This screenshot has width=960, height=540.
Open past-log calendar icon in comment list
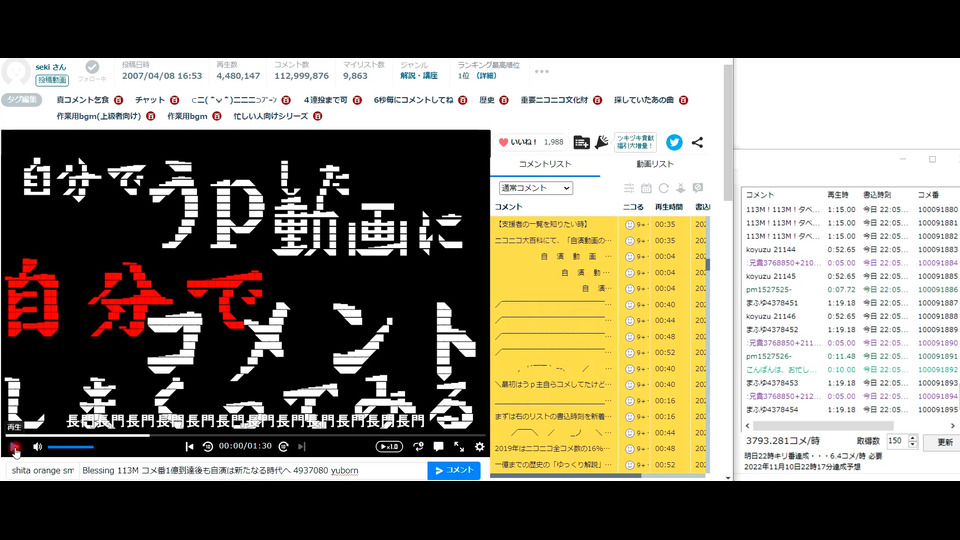(x=646, y=188)
